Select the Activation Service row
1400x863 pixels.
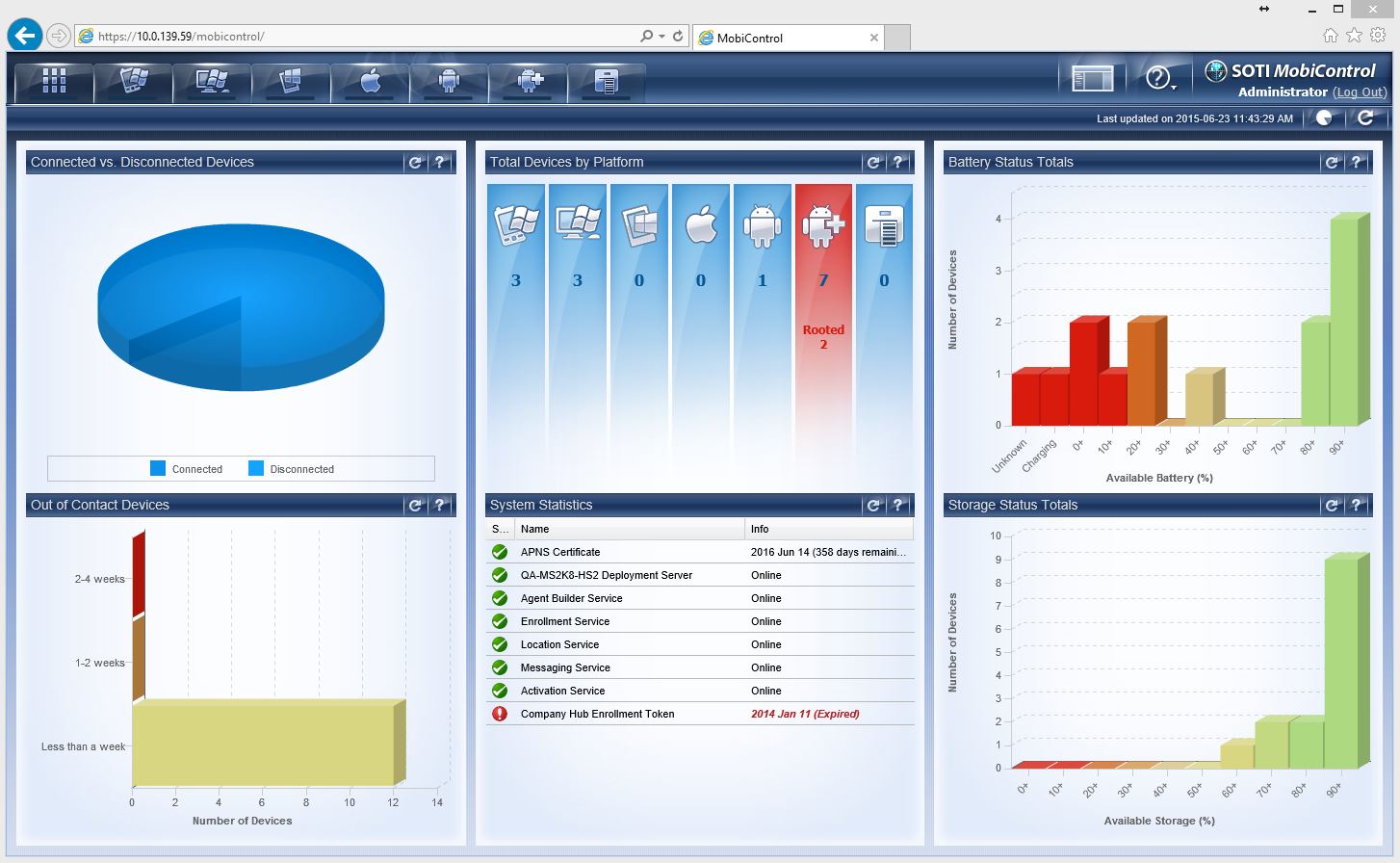(700, 691)
